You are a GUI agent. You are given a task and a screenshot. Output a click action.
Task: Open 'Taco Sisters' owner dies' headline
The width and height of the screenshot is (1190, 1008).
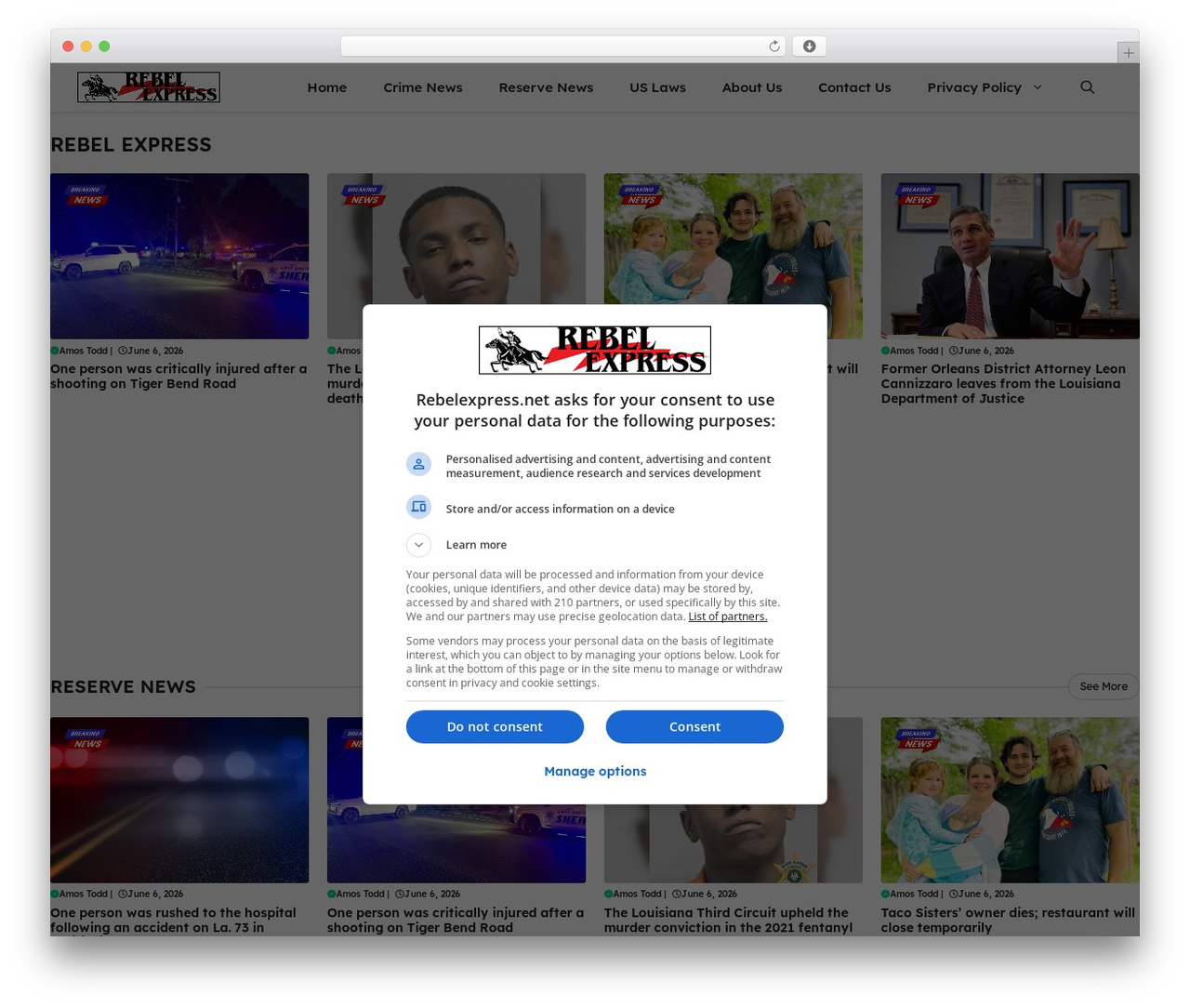(x=1008, y=920)
